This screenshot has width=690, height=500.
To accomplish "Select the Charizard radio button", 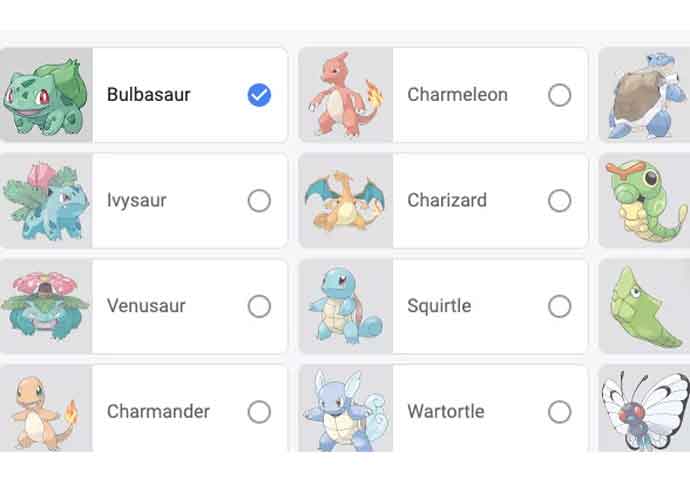I will 560,201.
